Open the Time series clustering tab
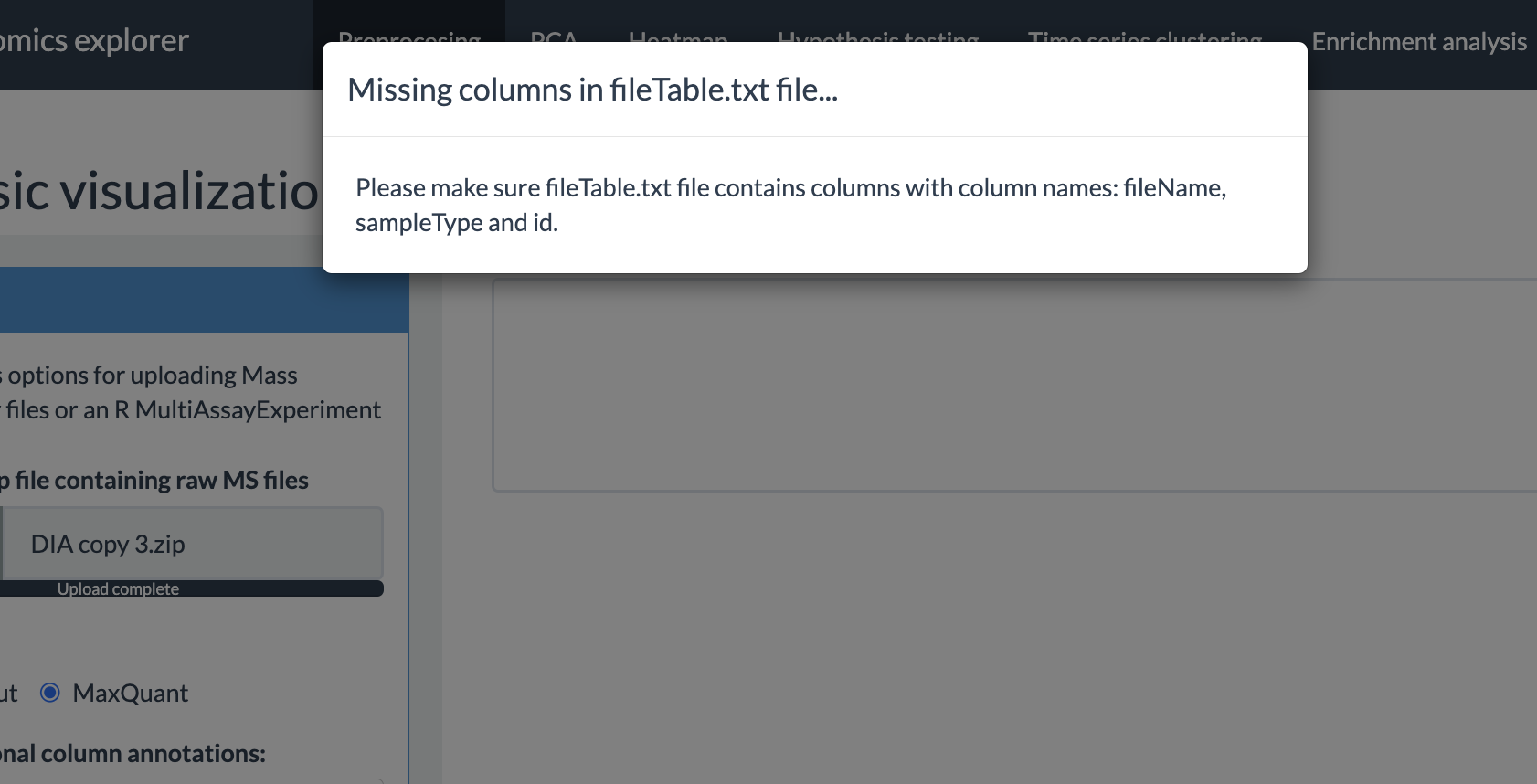Image resolution: width=1537 pixels, height=784 pixels. [1145, 37]
